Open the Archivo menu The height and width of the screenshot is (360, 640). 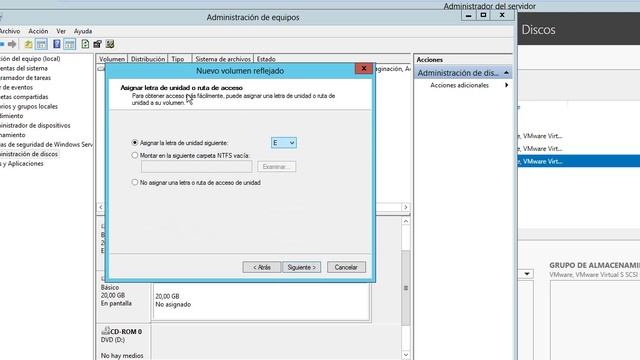point(10,31)
